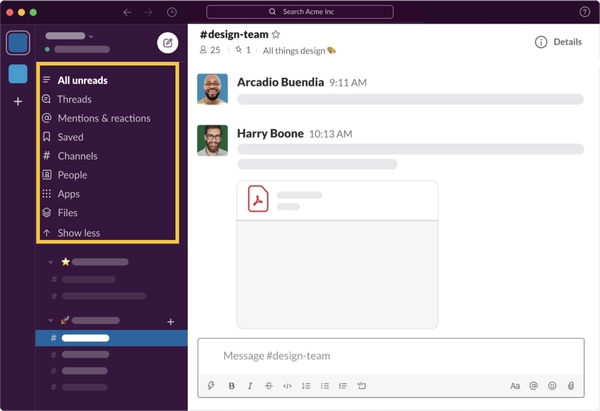This screenshot has width=600, height=411.
Task: Go forward with the right arrow
Action: click(148, 12)
